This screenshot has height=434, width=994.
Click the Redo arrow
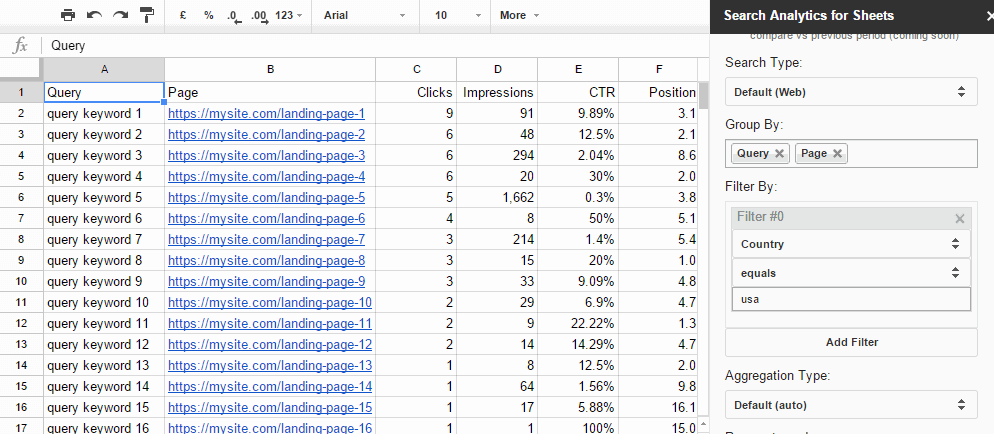click(x=120, y=16)
